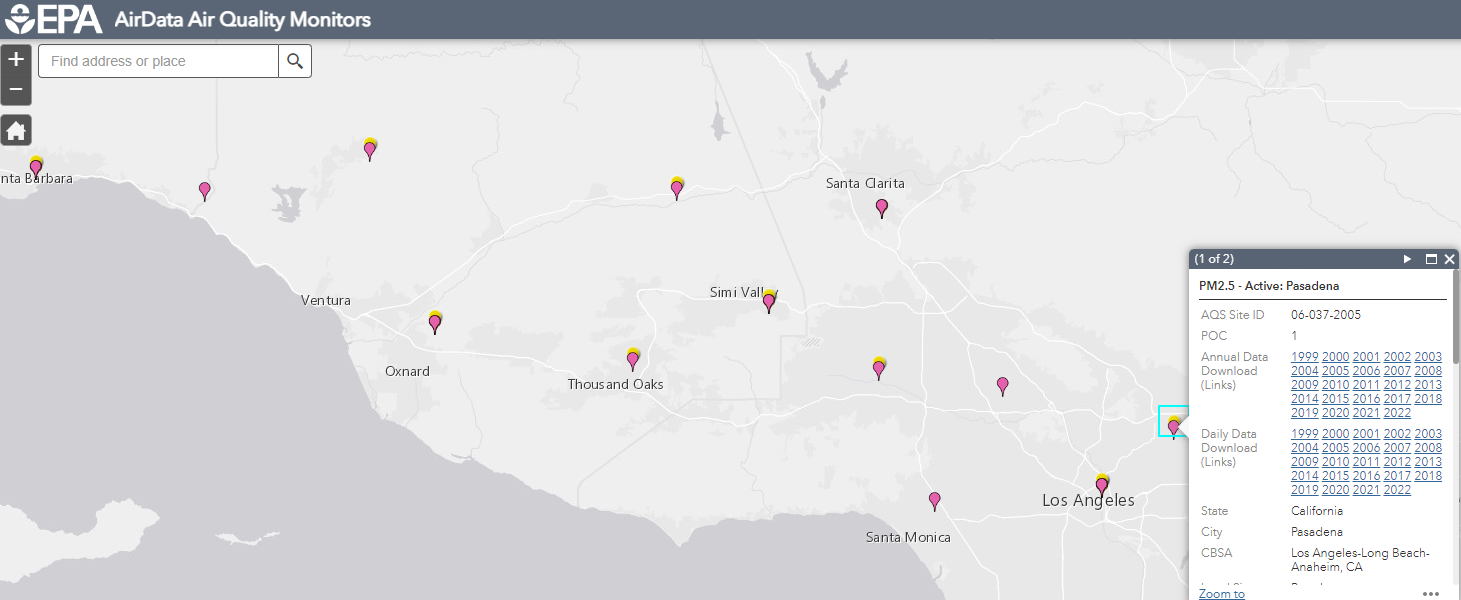The height and width of the screenshot is (600, 1461).
Task: Select the Thousand Oaks monitor marker
Action: click(x=633, y=360)
